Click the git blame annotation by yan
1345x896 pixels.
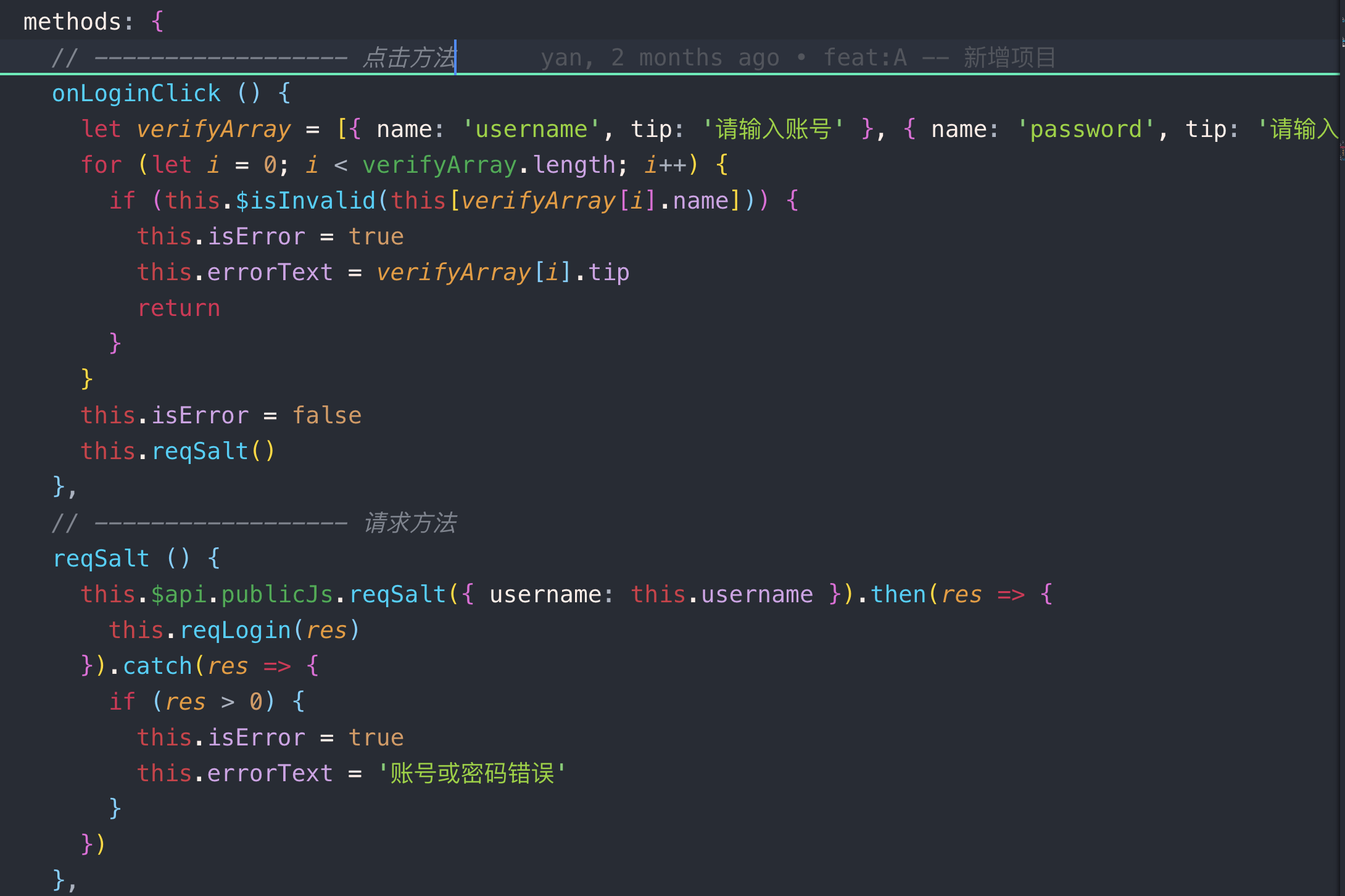pos(797,58)
